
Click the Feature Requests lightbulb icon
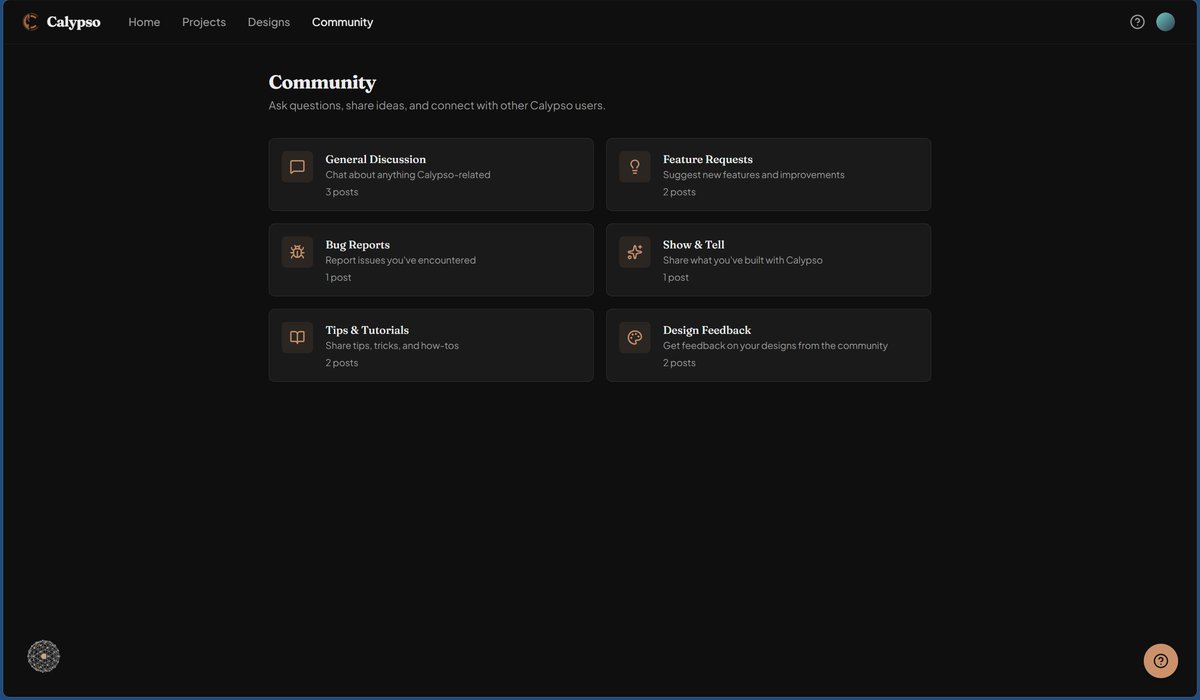point(635,167)
